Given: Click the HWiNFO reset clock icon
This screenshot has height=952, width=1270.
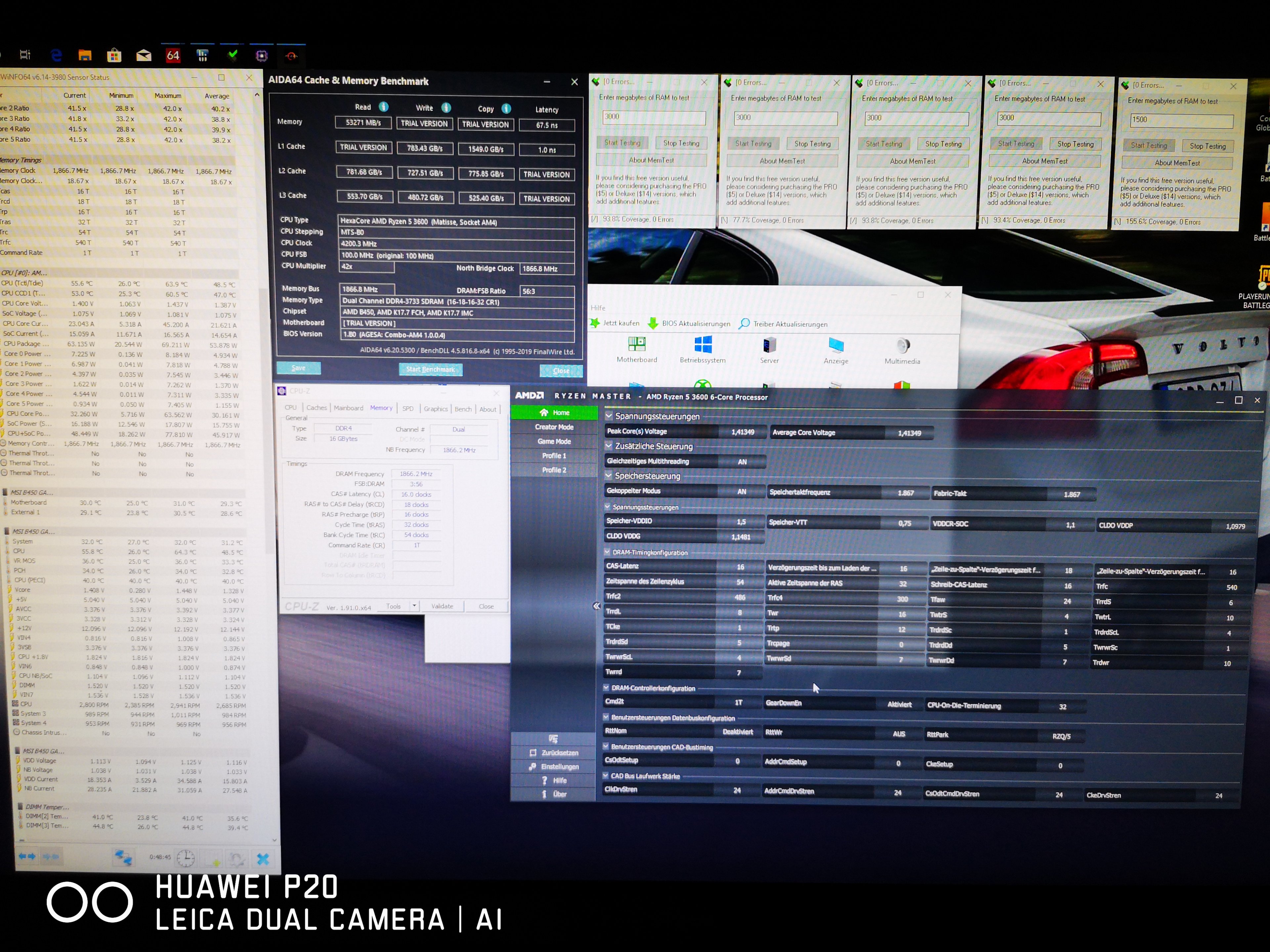Looking at the screenshot, I should (x=186, y=858).
